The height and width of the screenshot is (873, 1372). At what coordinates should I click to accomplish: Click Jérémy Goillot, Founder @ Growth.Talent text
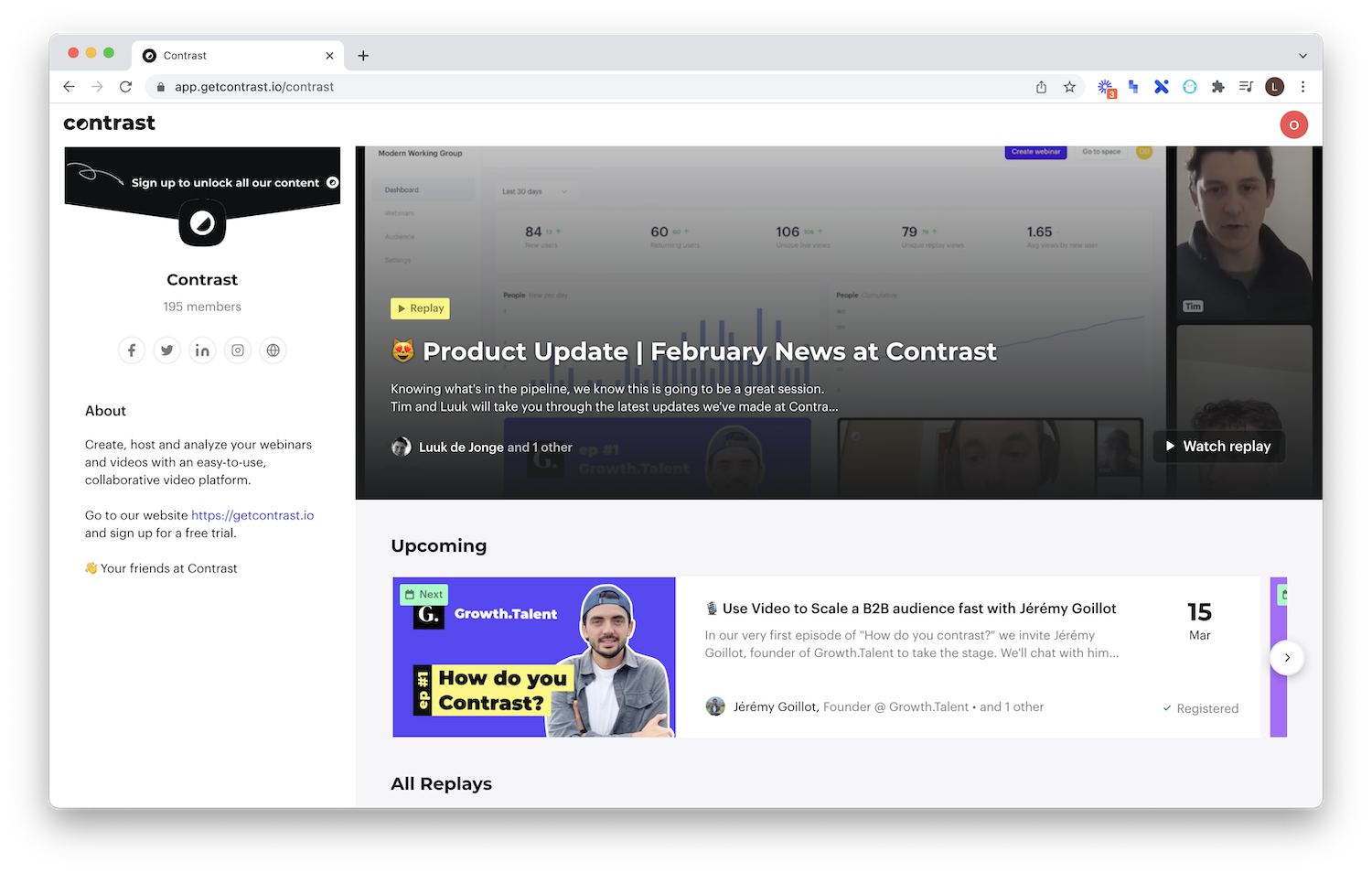(851, 706)
